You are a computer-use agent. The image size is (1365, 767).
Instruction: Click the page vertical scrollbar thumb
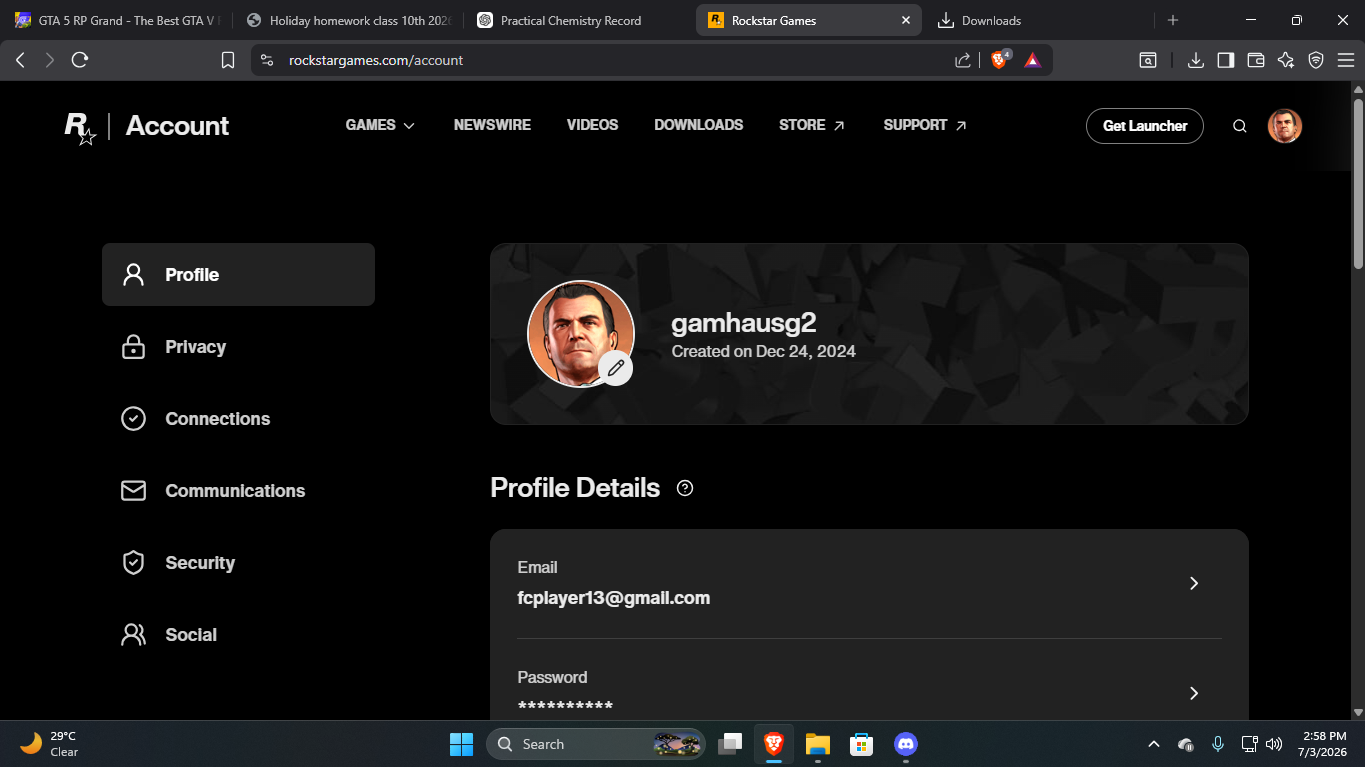coord(1358,183)
